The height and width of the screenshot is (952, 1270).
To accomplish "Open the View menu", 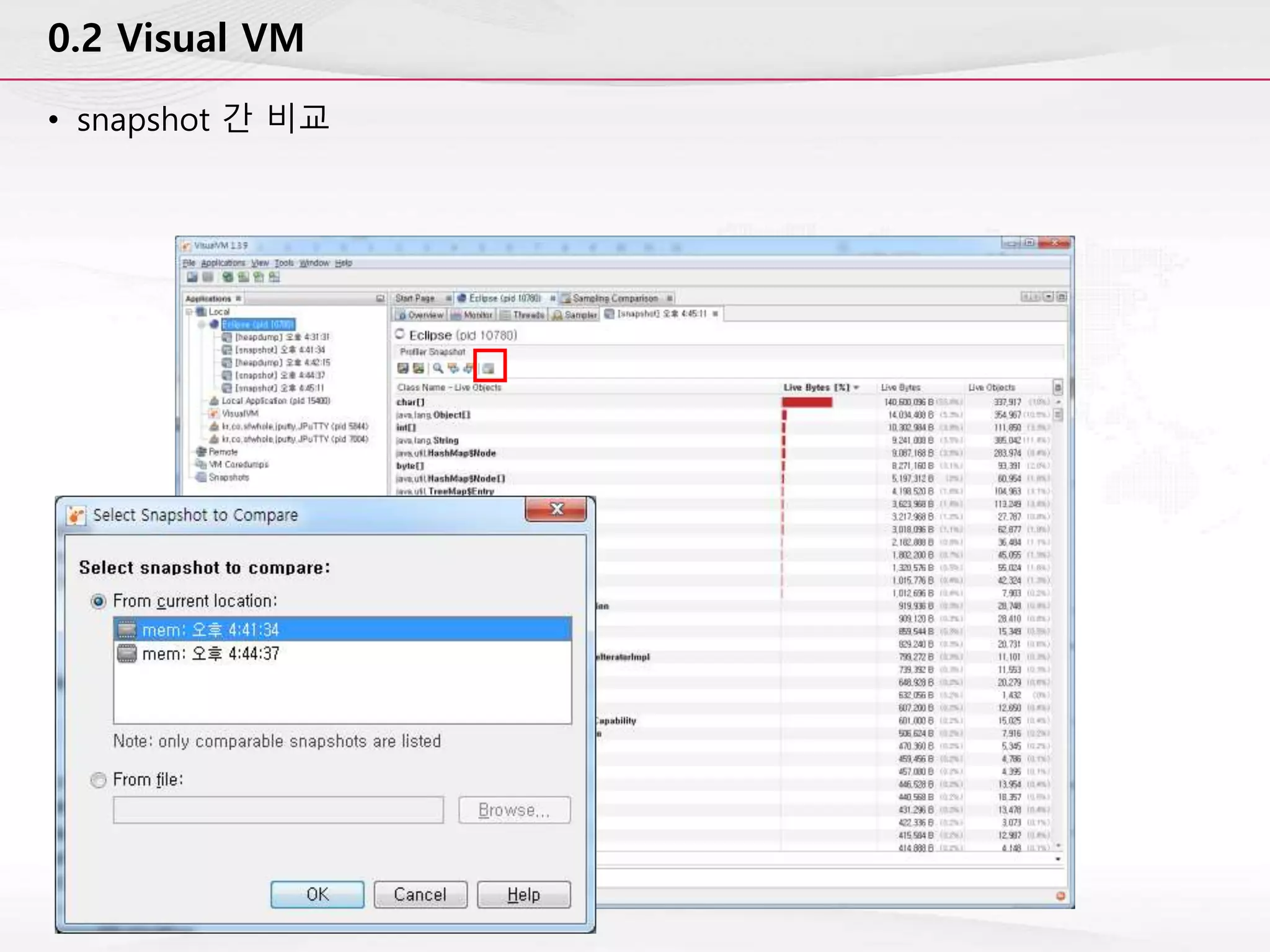I will pyautogui.click(x=260, y=263).
